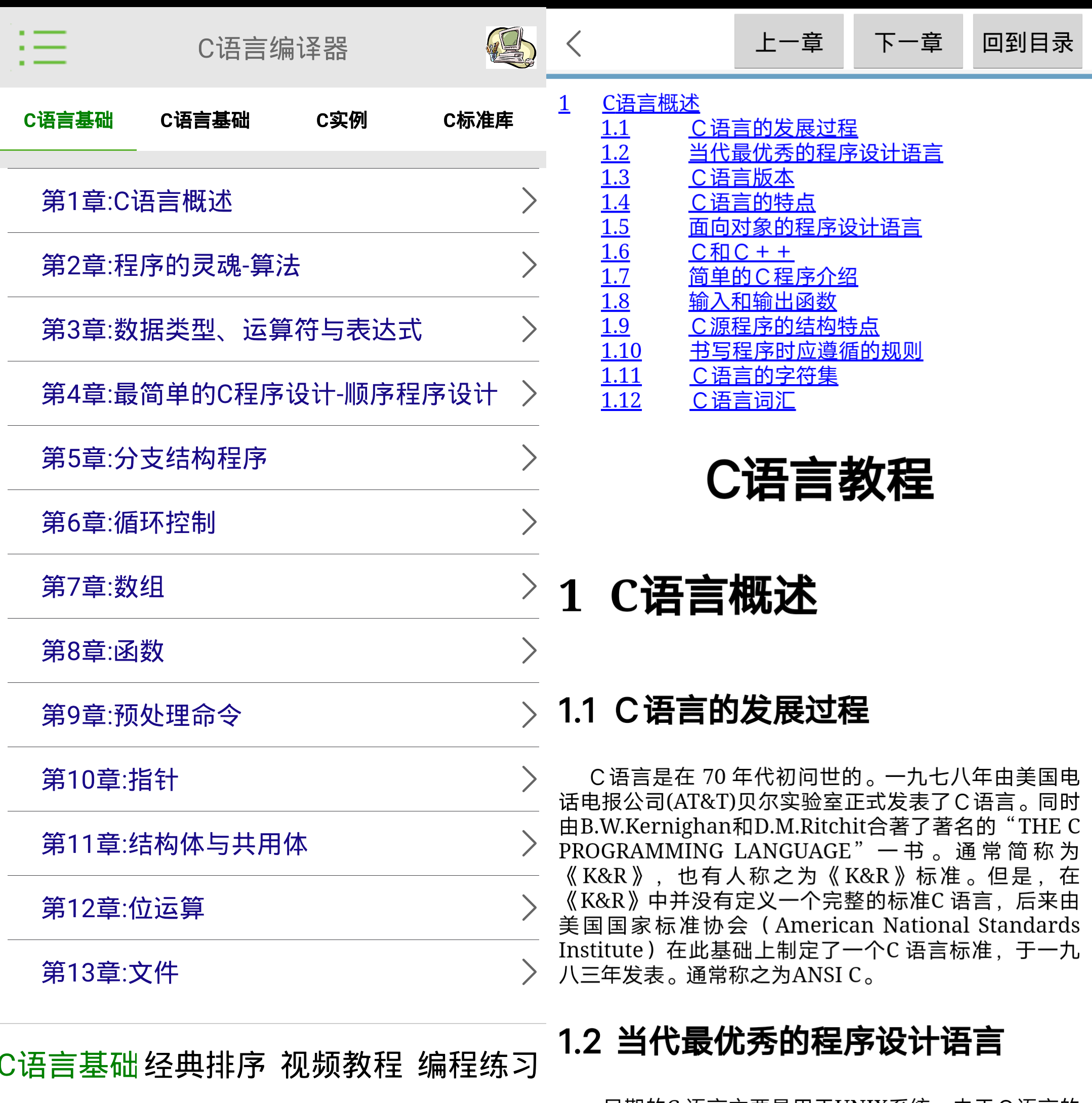The height and width of the screenshot is (1103, 1092).
Task: Open 第11章:结构体与共用体
Action: tap(273, 844)
